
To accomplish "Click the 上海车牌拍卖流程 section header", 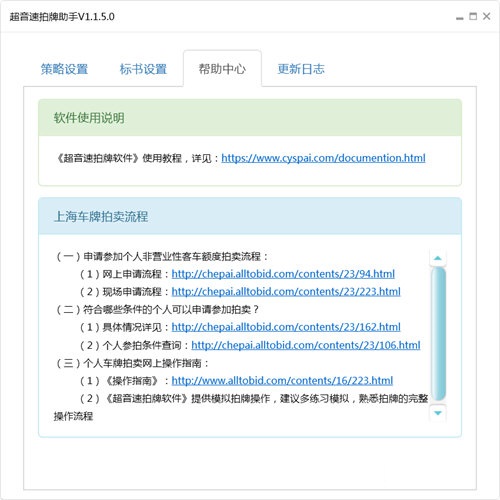I will click(x=250, y=216).
